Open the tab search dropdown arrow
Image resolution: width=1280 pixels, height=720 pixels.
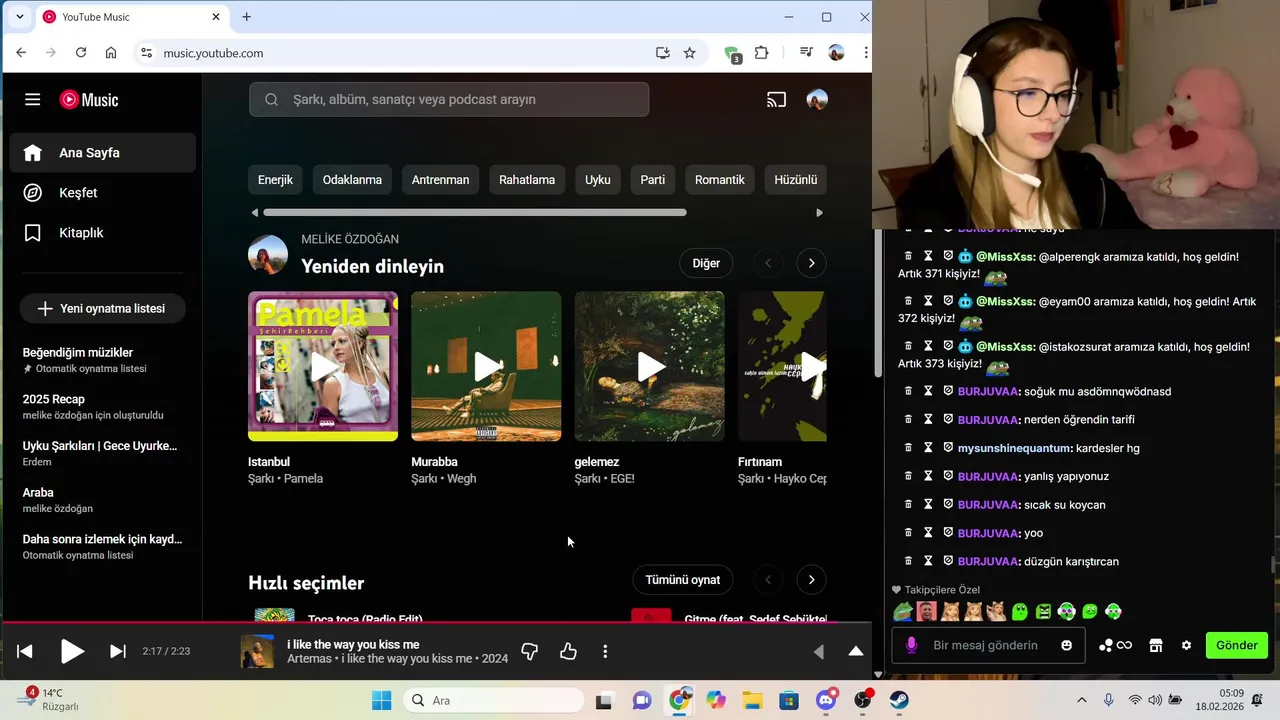coord(19,17)
